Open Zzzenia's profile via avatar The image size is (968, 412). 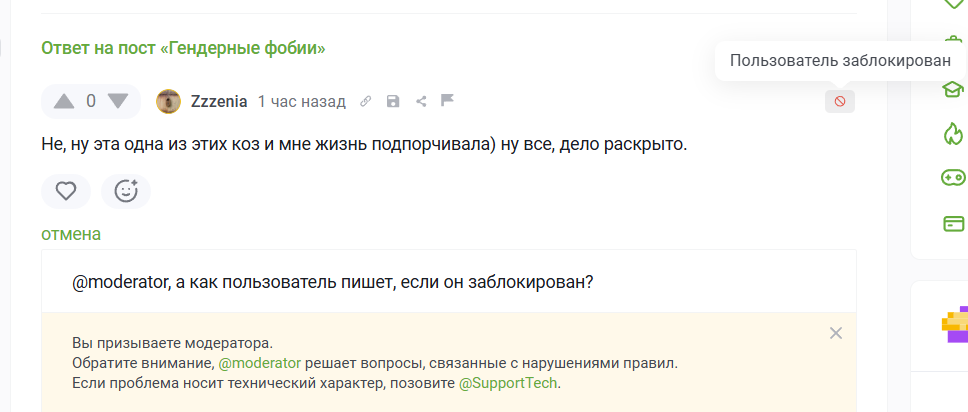click(168, 101)
